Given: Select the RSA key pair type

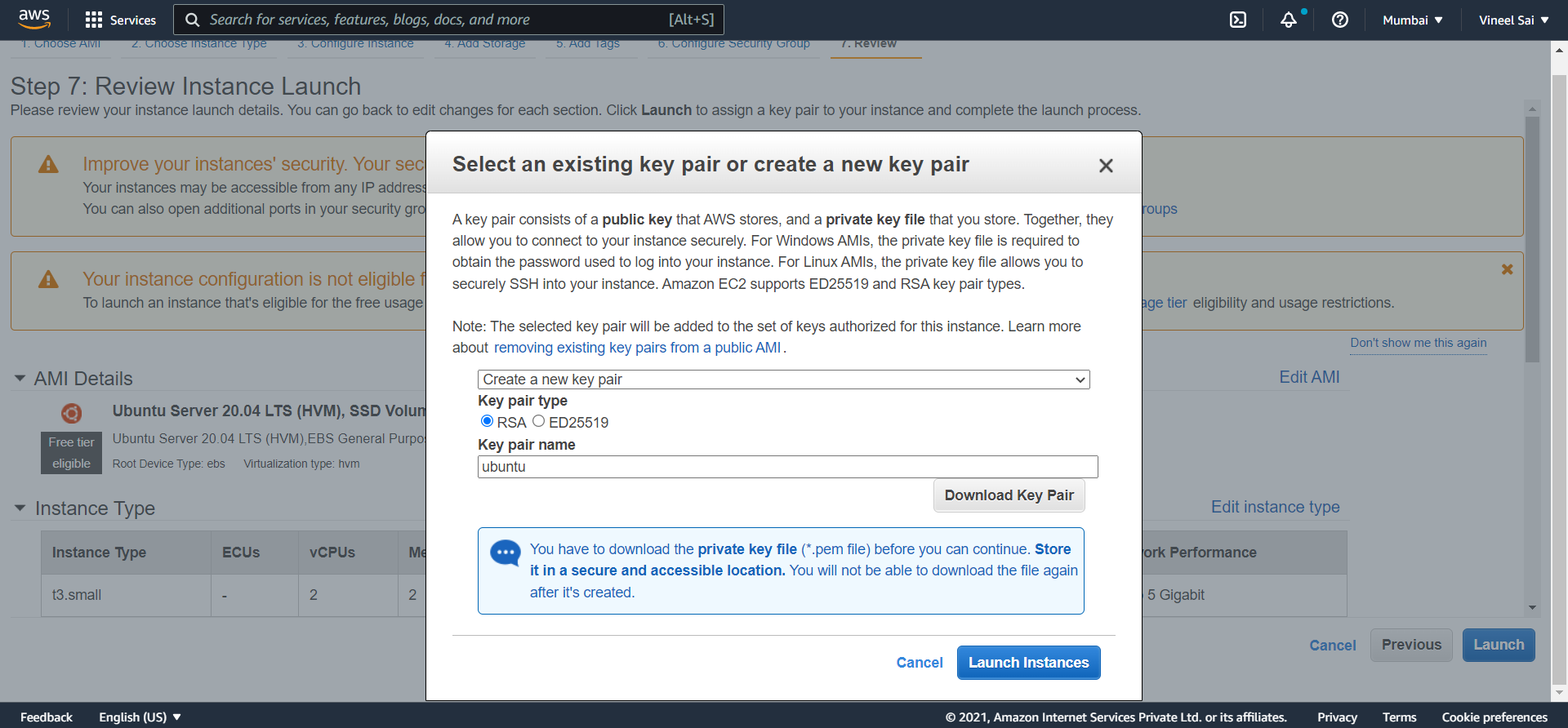Looking at the screenshot, I should 486,420.
